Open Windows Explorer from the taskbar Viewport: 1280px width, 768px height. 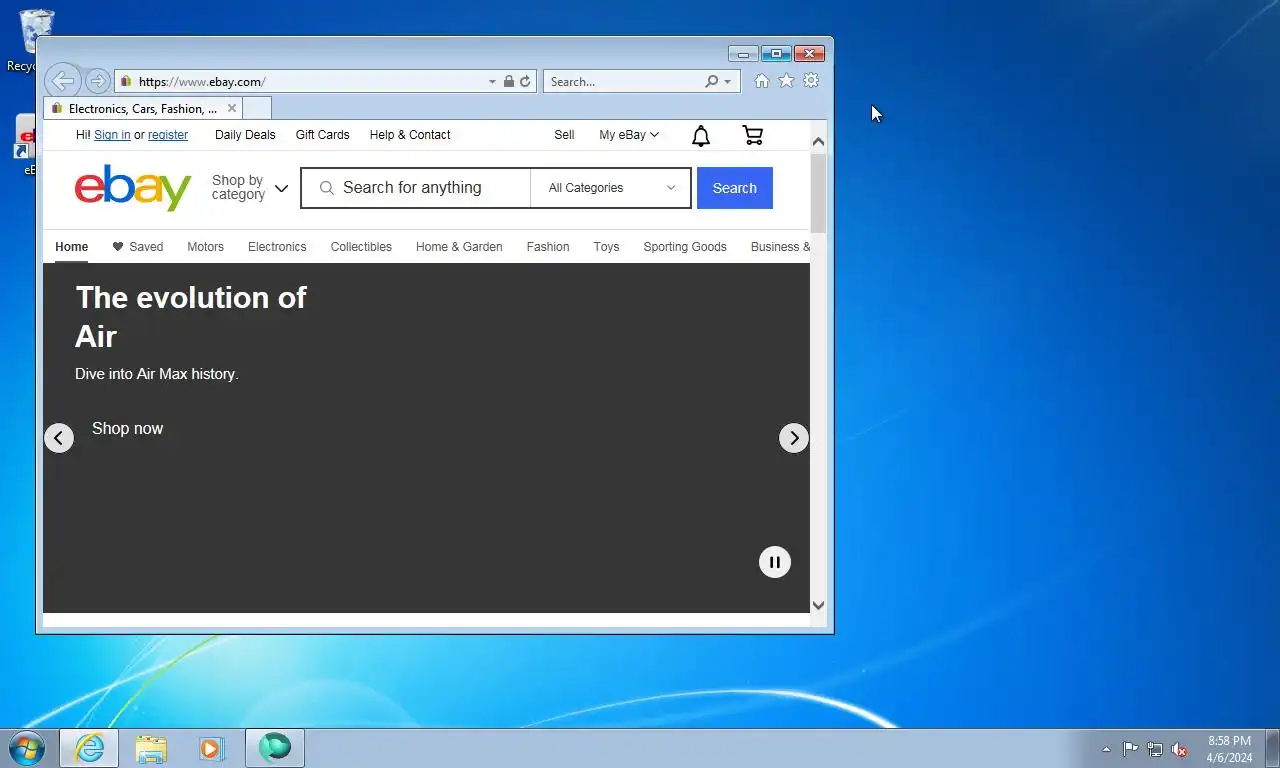click(x=151, y=748)
